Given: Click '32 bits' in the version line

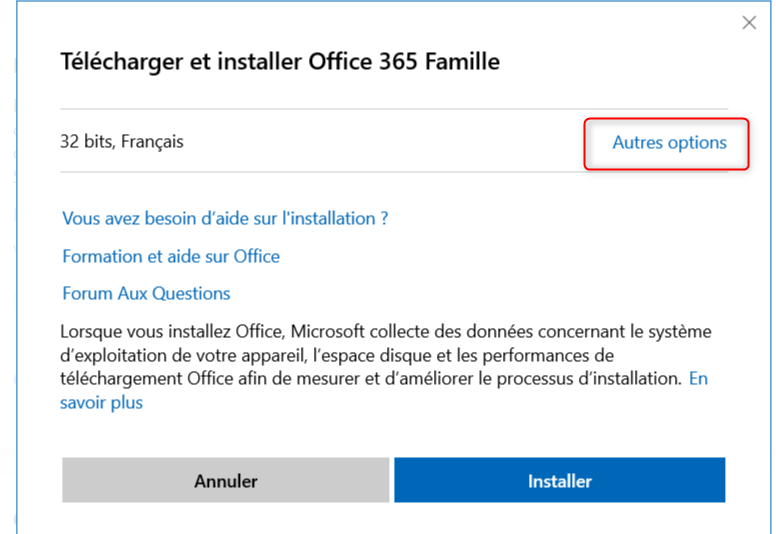Looking at the screenshot, I should (86, 142).
